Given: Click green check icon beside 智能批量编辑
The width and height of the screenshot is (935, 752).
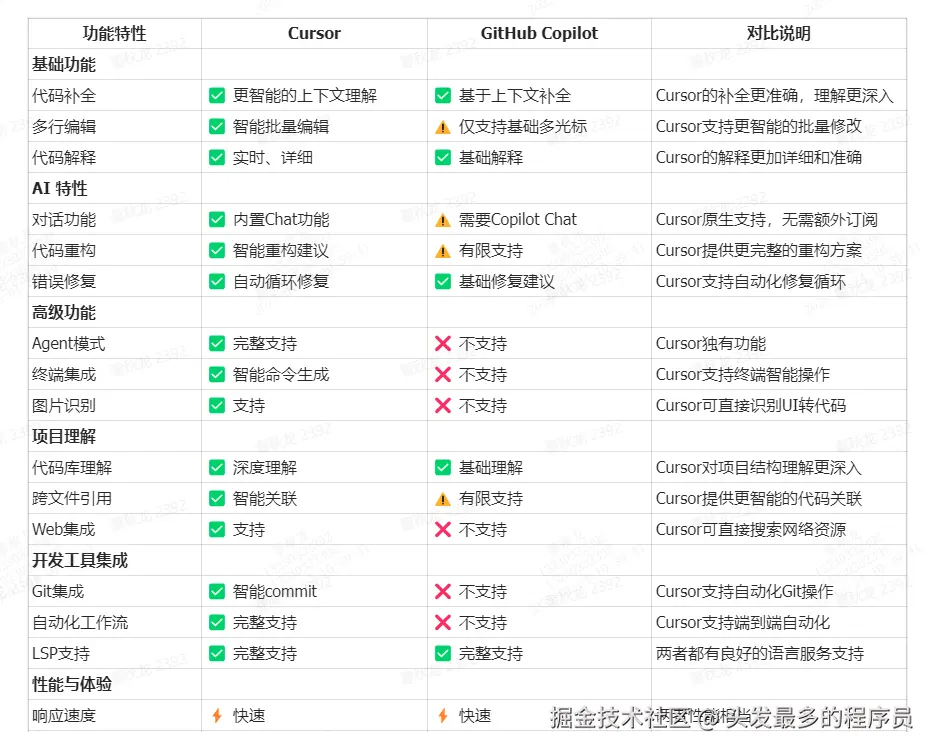Looking at the screenshot, I should [x=217, y=126].
